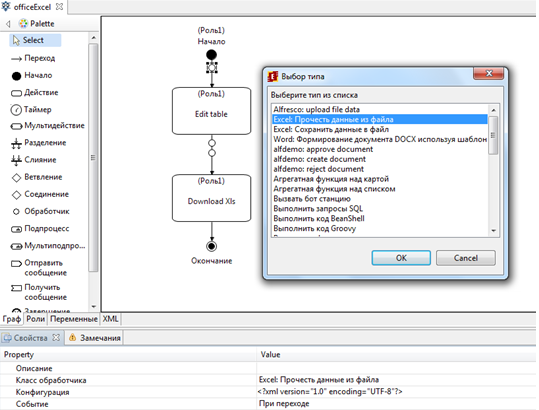The image size is (539, 410).
Task: Click the palette vertical scrollbar thumb
Action: [x=93, y=157]
